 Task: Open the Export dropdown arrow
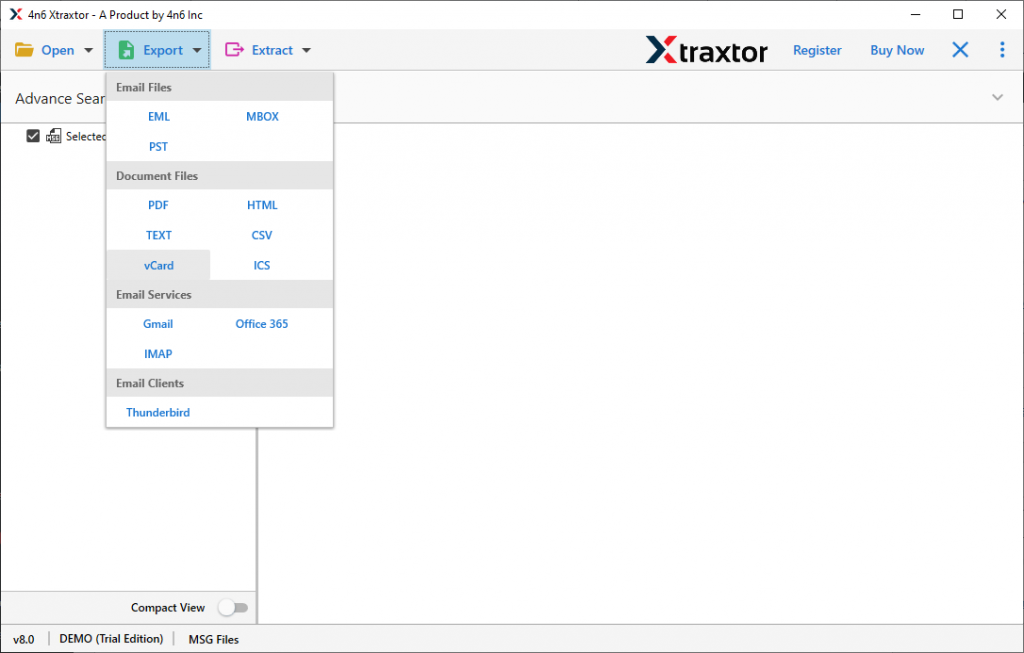196,49
